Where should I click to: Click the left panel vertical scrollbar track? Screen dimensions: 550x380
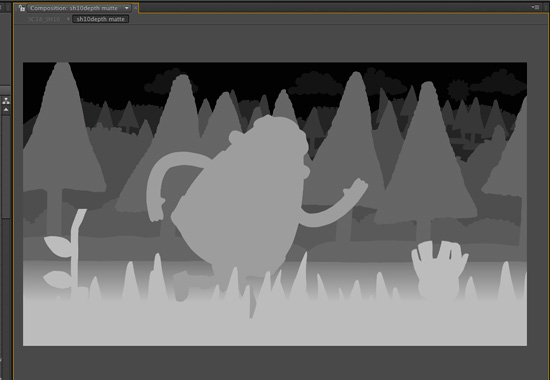6,167
